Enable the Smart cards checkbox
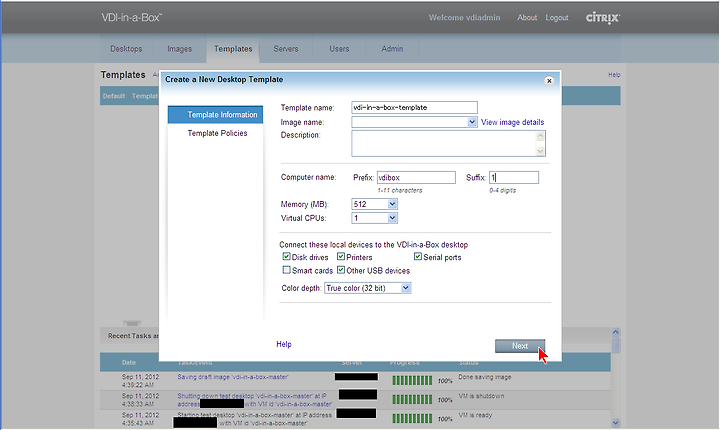The height and width of the screenshot is (430, 720). pos(287,270)
